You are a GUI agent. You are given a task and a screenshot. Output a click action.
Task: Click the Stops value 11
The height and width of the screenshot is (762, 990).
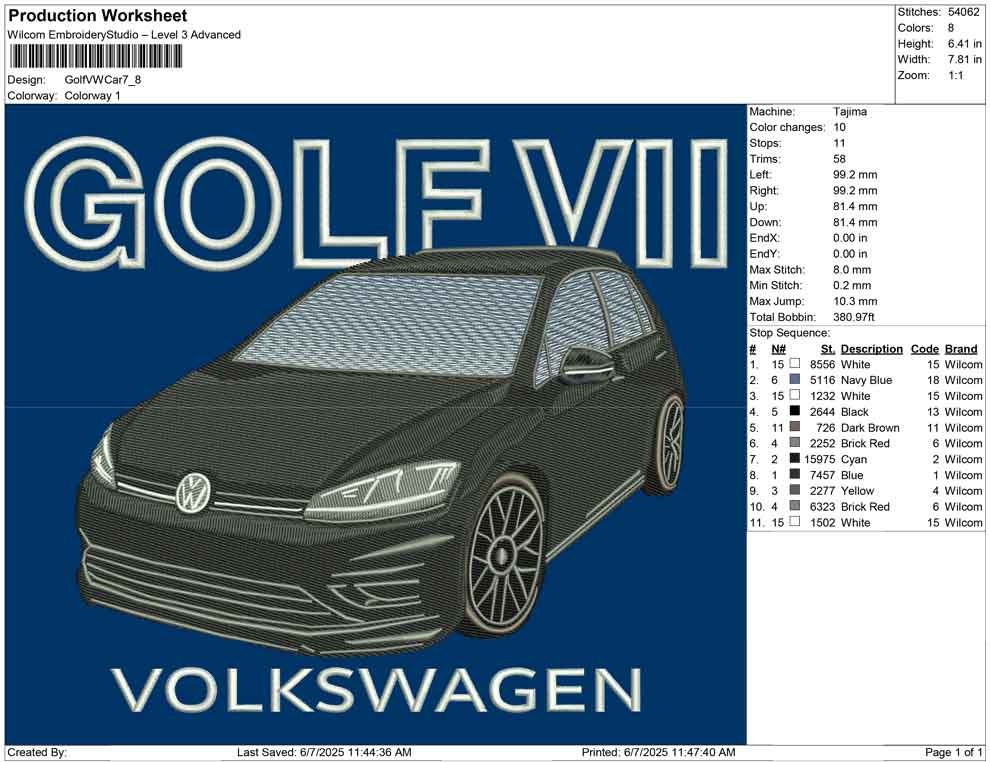pos(839,143)
